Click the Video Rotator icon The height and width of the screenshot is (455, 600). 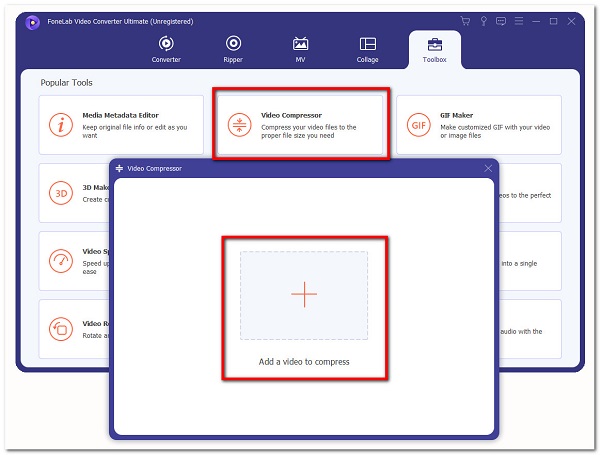[61, 329]
